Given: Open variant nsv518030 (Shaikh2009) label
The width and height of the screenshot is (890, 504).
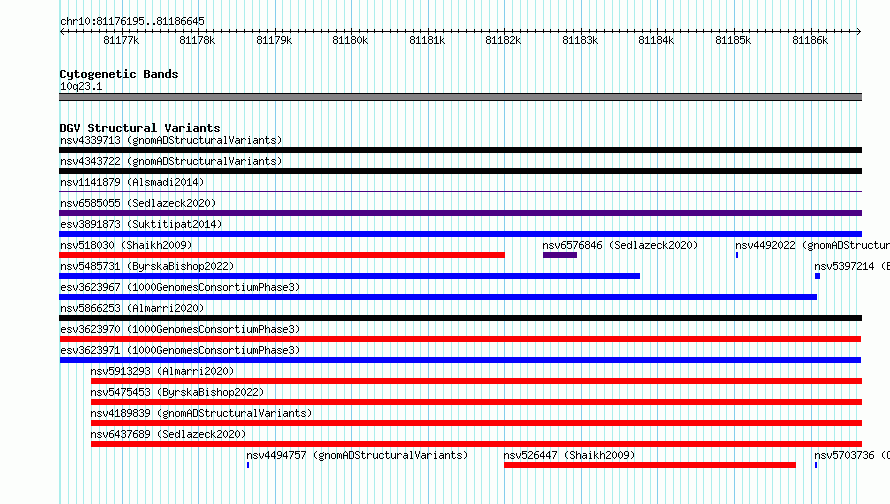Looking at the screenshot, I should pyautogui.click(x=126, y=245).
